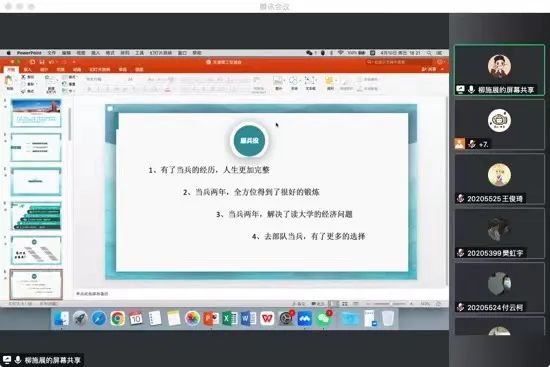Click the Paste button in ribbon
This screenshot has width=550, height=367.
[x=9, y=83]
